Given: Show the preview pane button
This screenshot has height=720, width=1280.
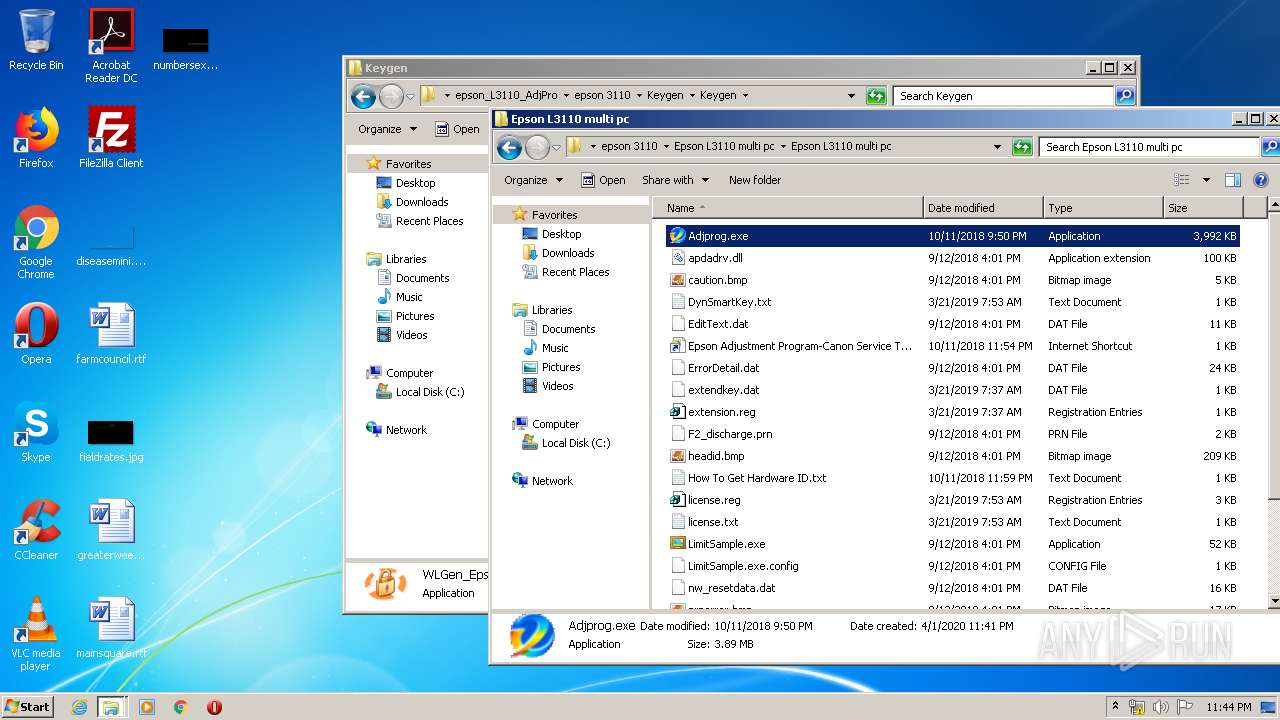Looking at the screenshot, I should (1233, 180).
